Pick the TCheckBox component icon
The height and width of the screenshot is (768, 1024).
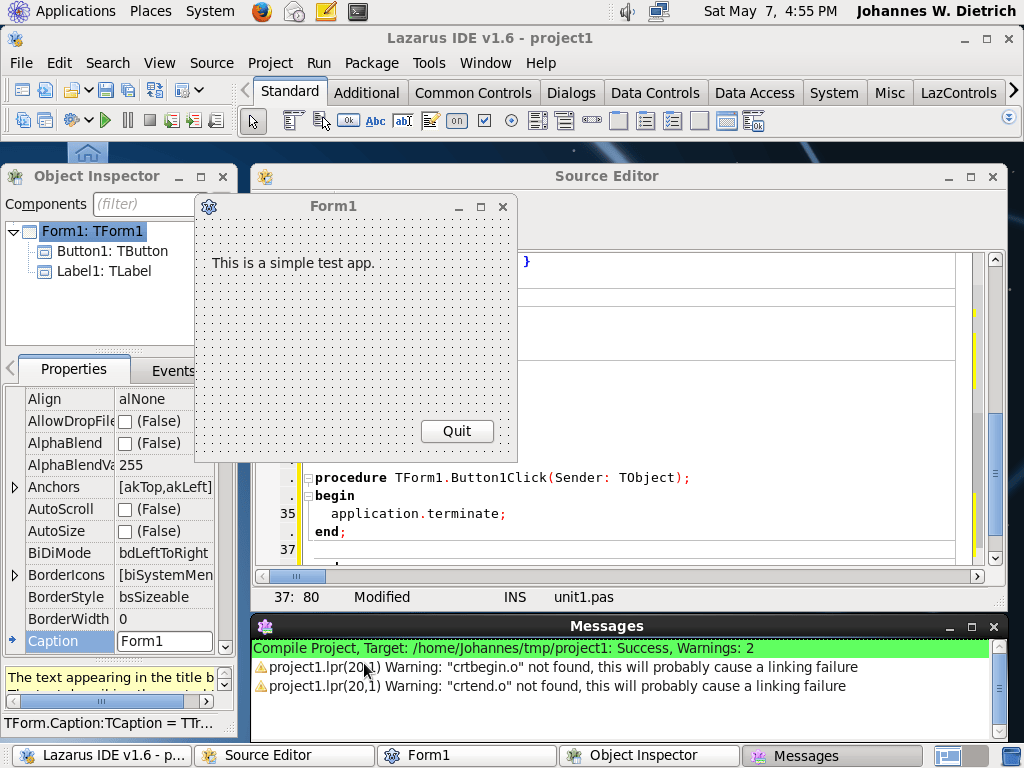point(484,121)
